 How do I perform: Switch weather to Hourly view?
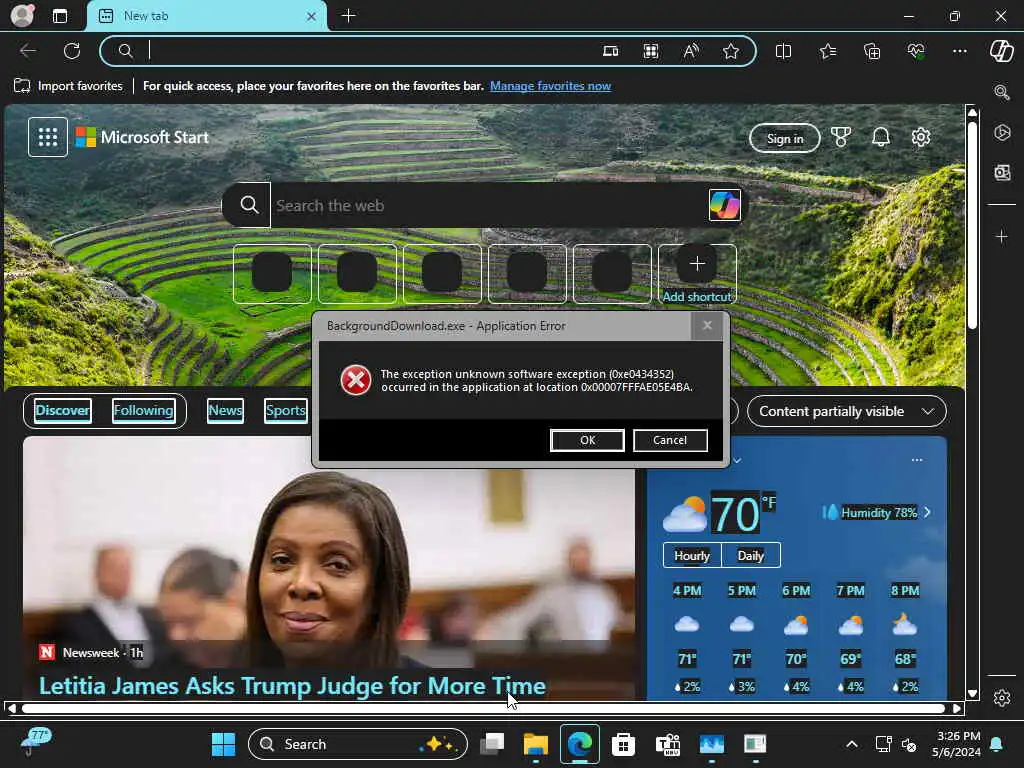(692, 556)
